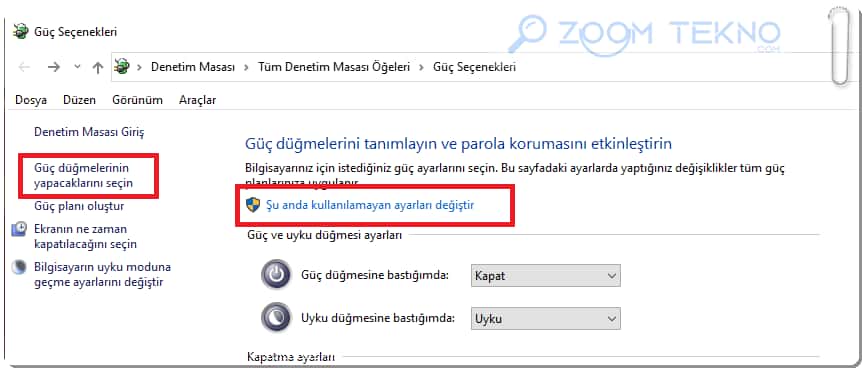Open the Düzen menu
865x371 pixels.
[x=79, y=100]
